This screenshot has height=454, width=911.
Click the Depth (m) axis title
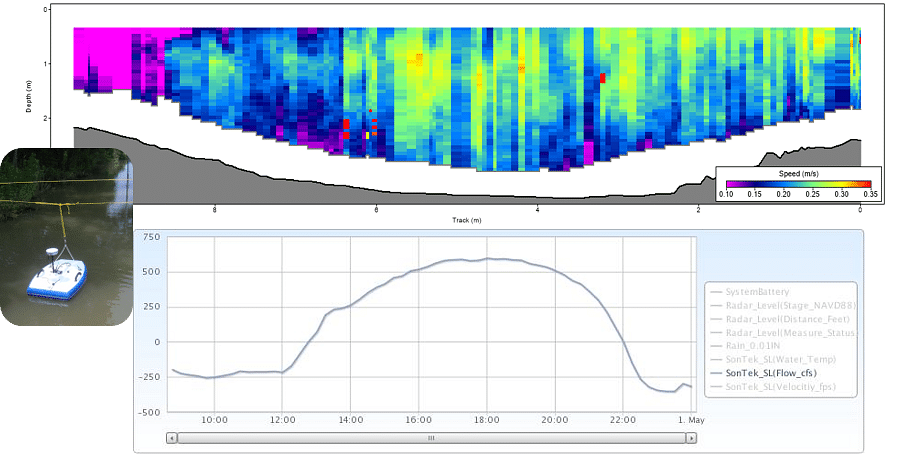(x=29, y=96)
